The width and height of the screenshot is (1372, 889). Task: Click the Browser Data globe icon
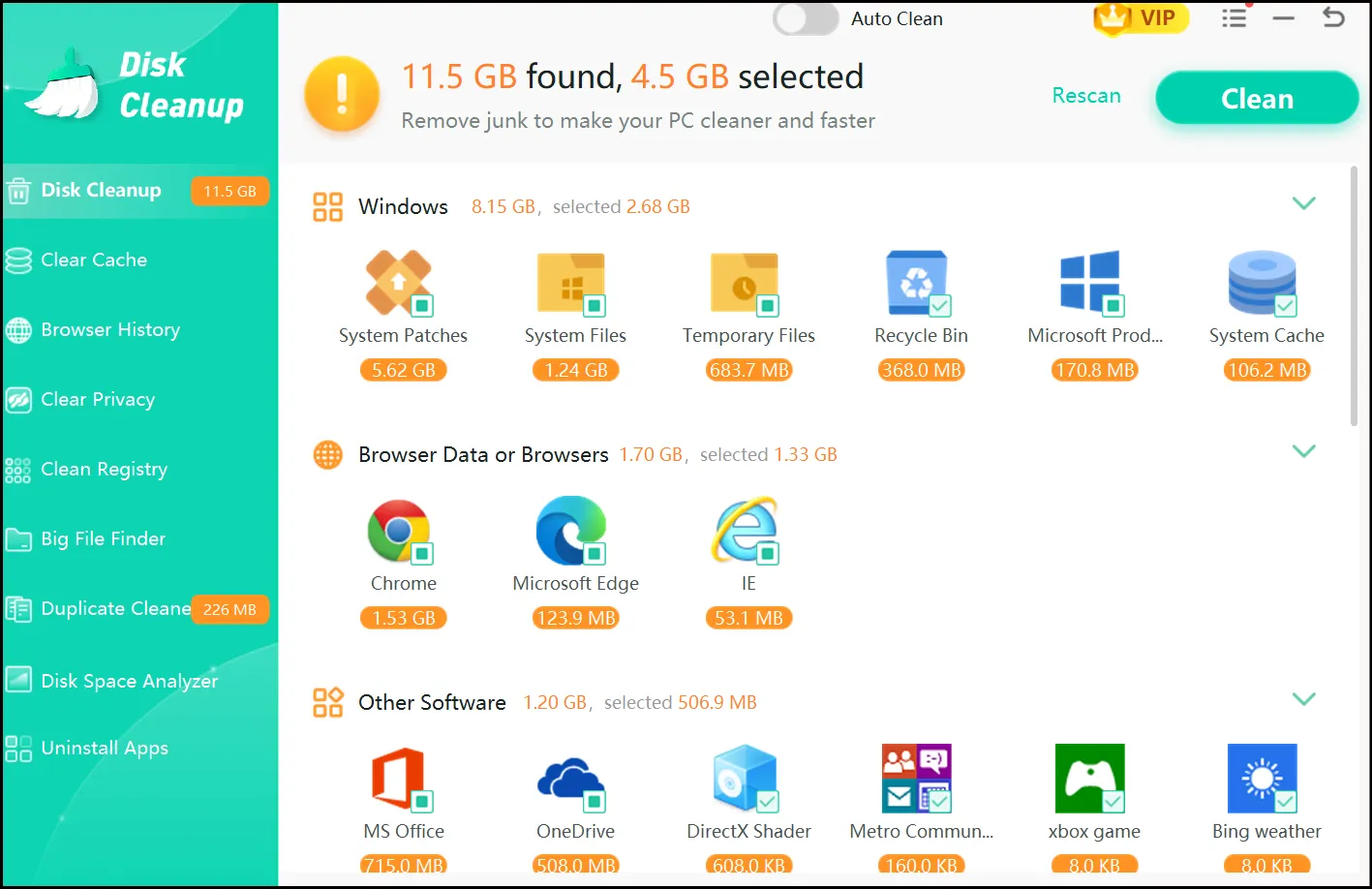327,455
